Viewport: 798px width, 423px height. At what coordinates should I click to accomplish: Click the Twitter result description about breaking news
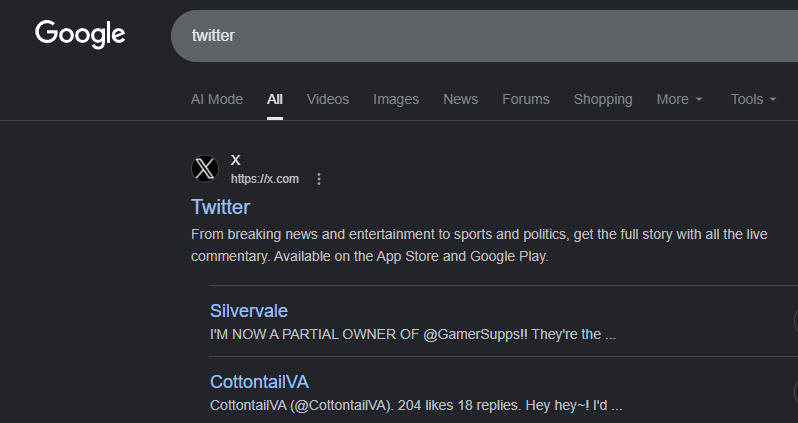(479, 245)
